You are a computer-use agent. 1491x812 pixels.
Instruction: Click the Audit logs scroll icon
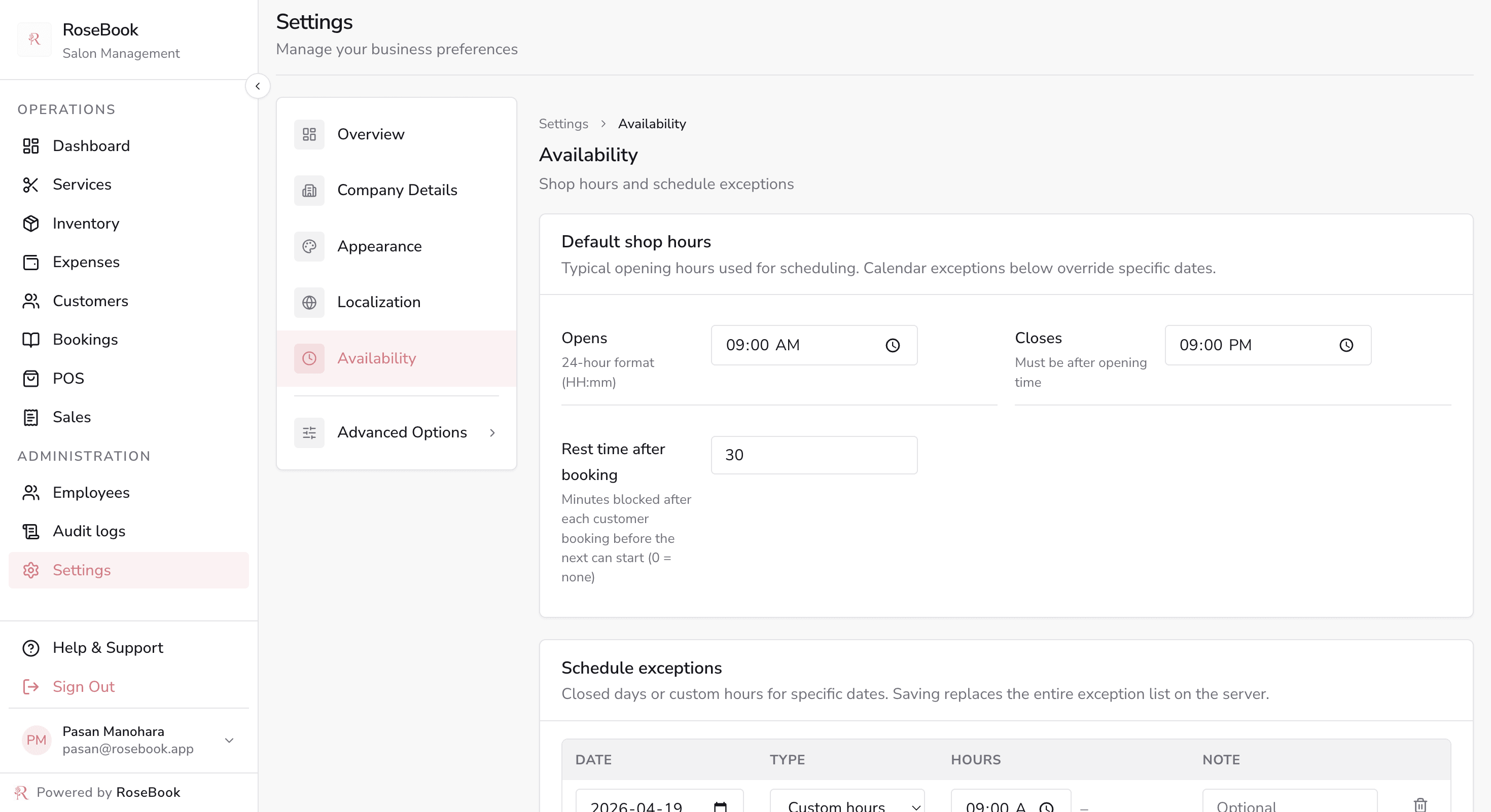coord(30,531)
